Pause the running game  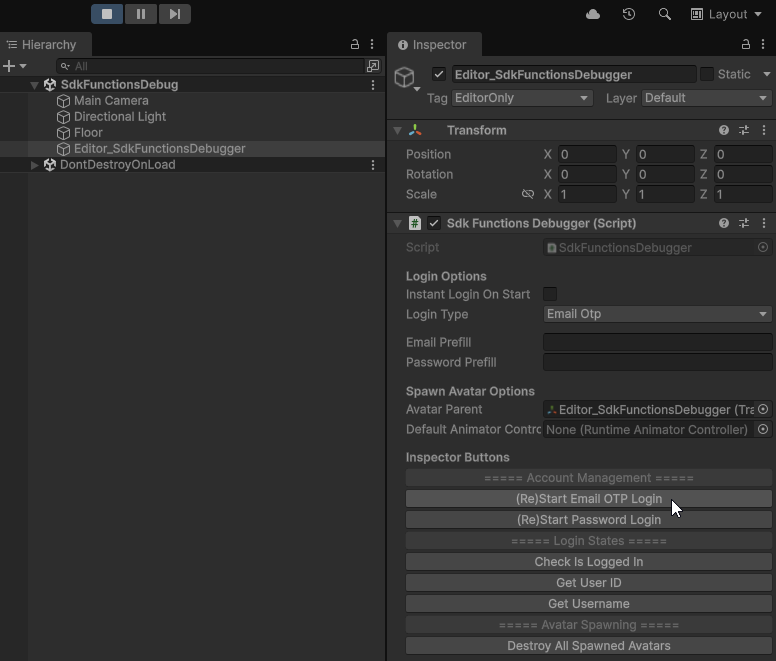click(x=141, y=14)
